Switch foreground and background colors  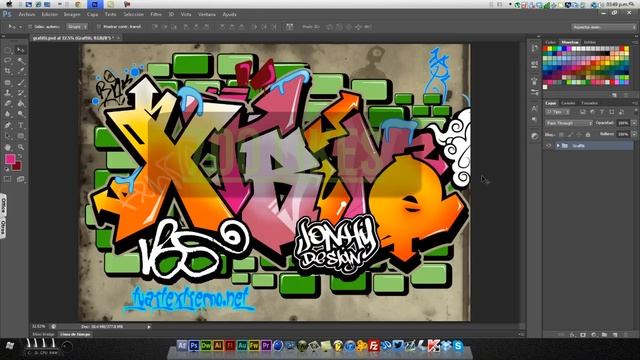coord(20,156)
